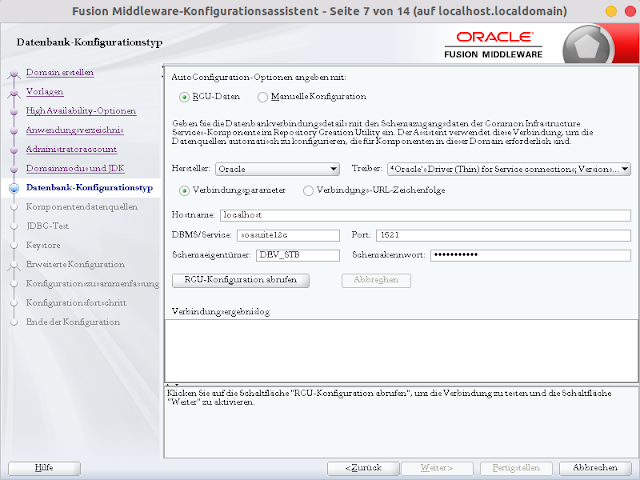Click the Hostname input field
This screenshot has width=640, height=480.
coord(425,215)
